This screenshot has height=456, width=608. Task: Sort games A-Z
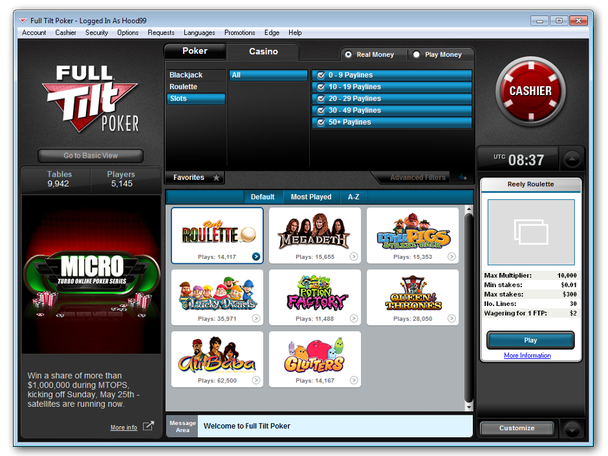pyautogui.click(x=353, y=197)
